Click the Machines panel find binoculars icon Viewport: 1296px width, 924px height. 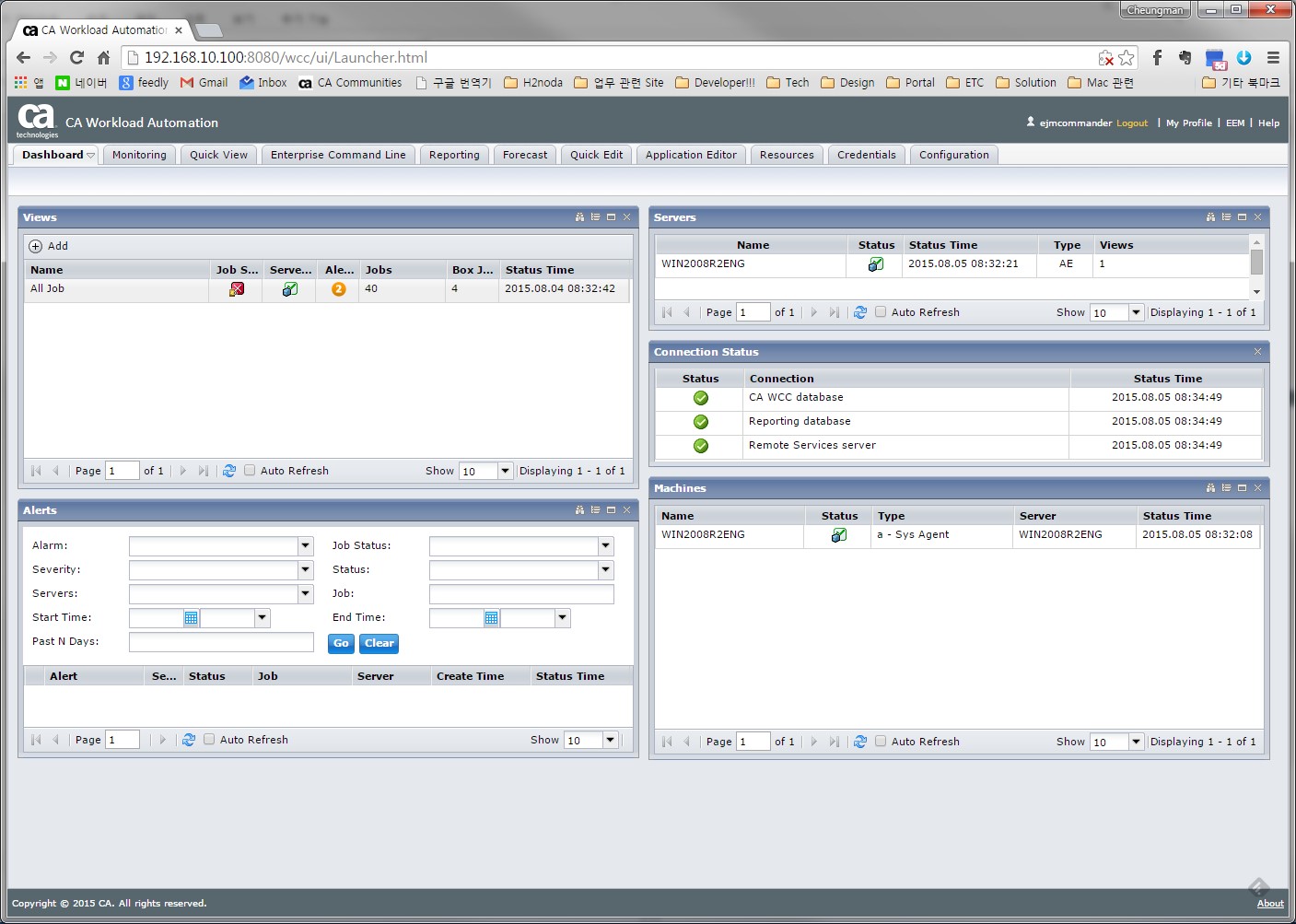click(x=1210, y=488)
